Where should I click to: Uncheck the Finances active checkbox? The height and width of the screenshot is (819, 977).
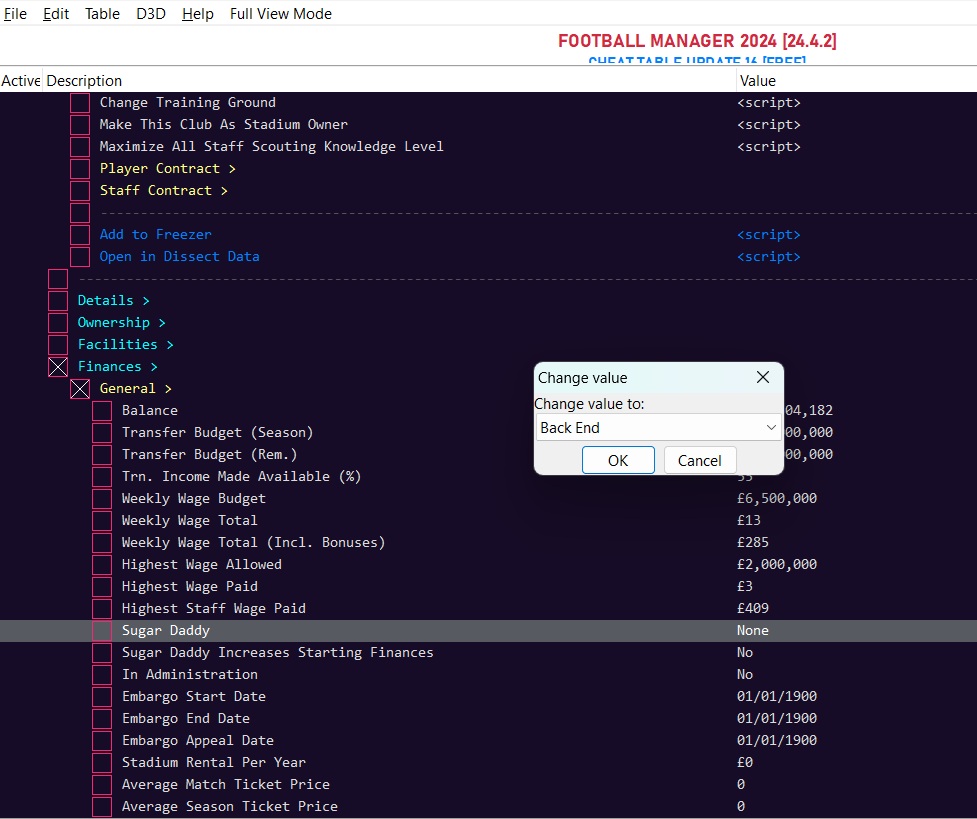click(x=58, y=367)
